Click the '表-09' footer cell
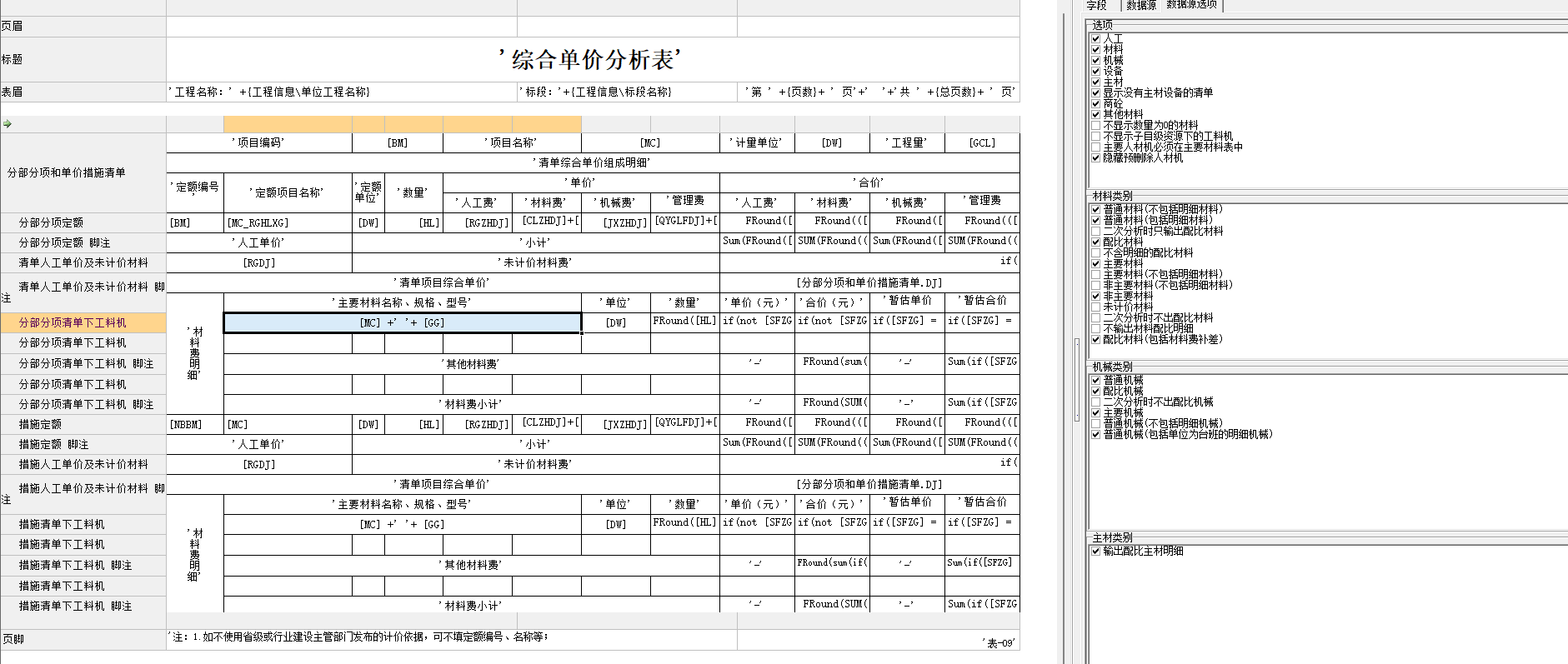 (879, 640)
